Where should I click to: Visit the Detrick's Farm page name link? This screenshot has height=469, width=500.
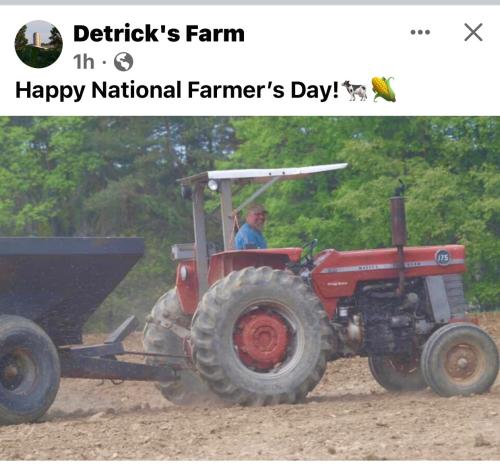[159, 34]
